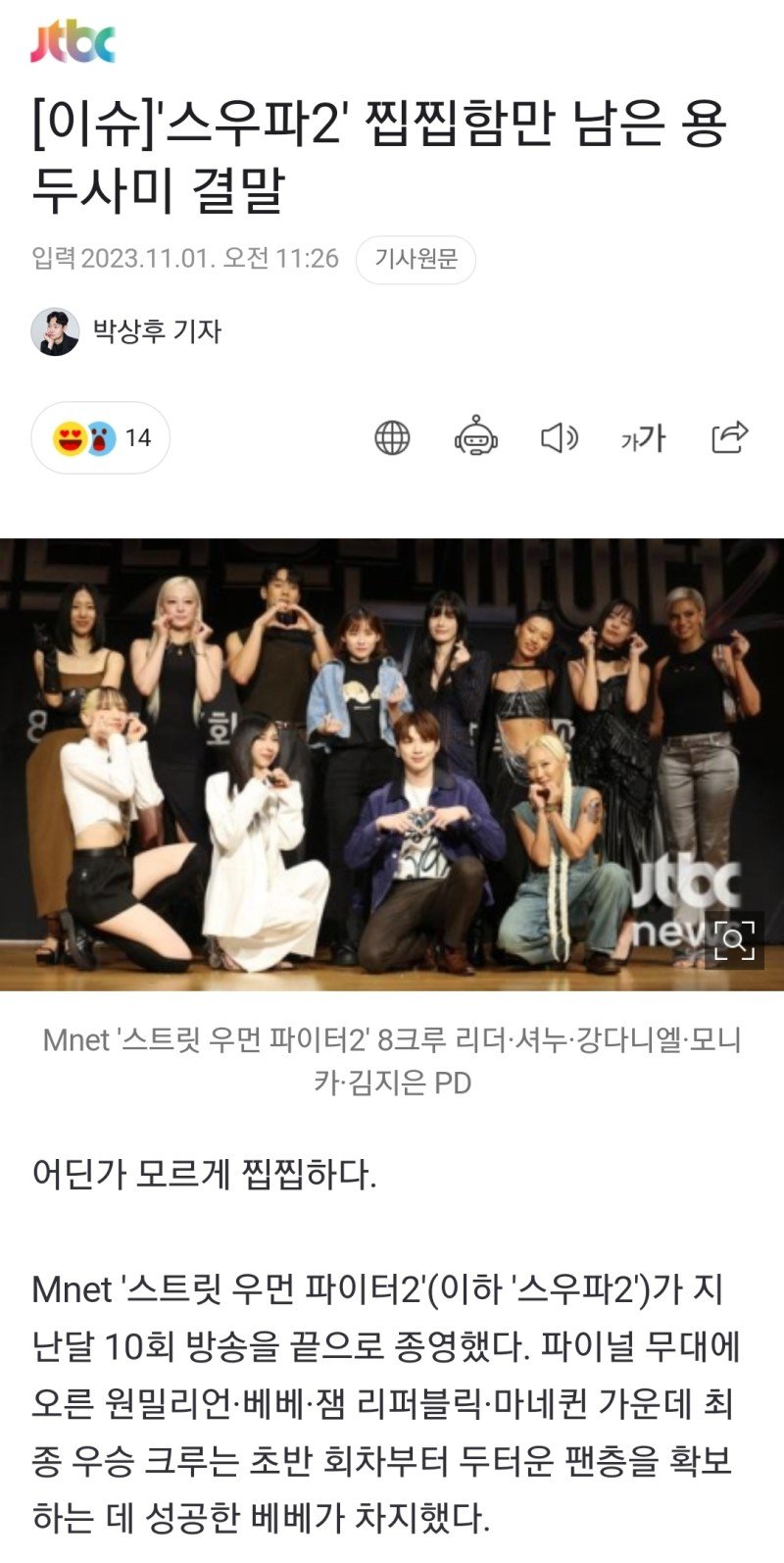Tap the group press photo
The width and height of the screenshot is (784, 1563).
tap(392, 764)
